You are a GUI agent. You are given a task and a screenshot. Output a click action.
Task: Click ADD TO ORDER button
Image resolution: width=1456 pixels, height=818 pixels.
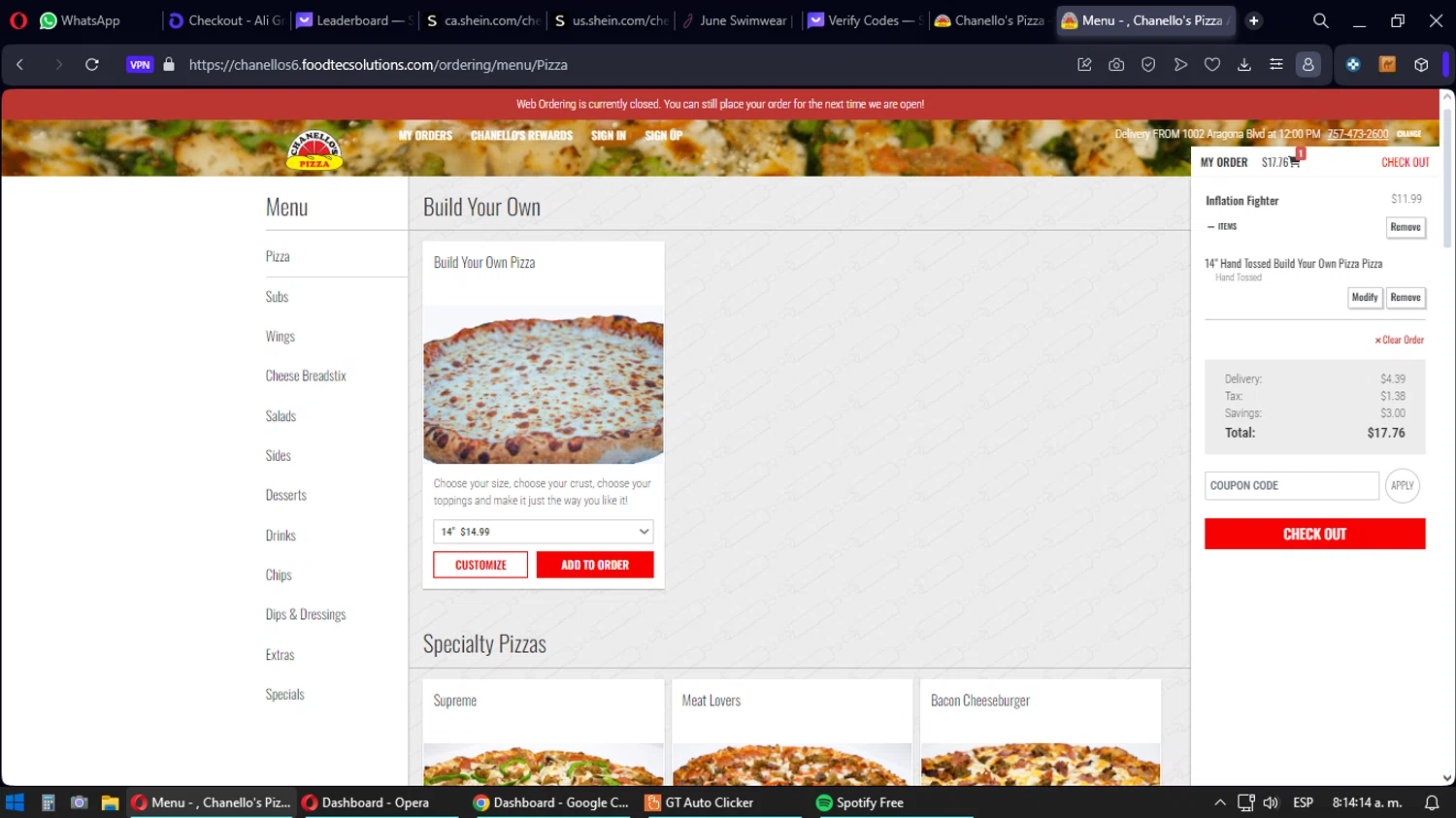click(595, 565)
